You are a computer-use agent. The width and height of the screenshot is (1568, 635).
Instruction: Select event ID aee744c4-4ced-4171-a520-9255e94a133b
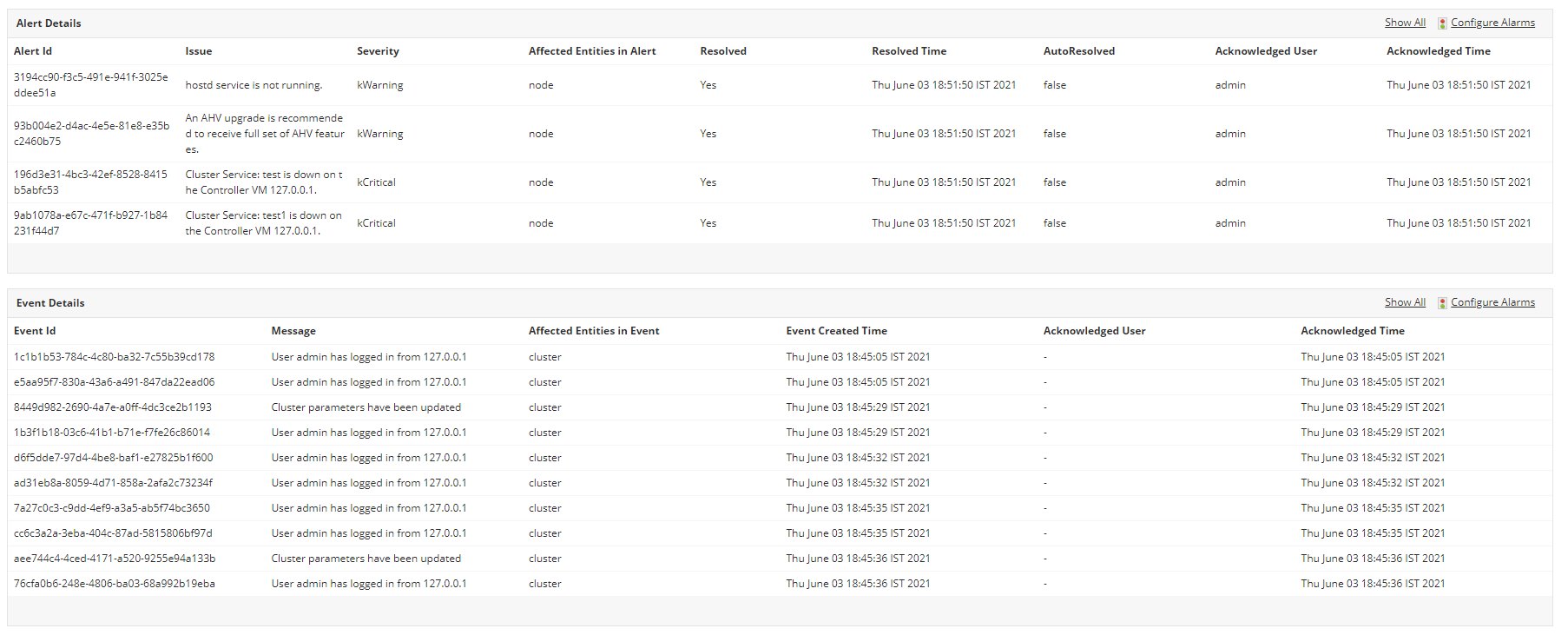115,559
